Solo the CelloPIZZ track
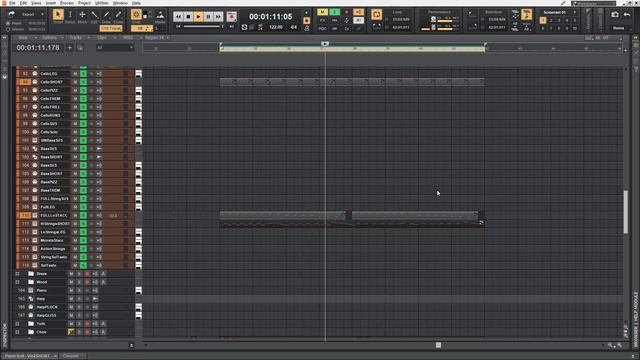The width and height of the screenshot is (640, 360). 83,90
